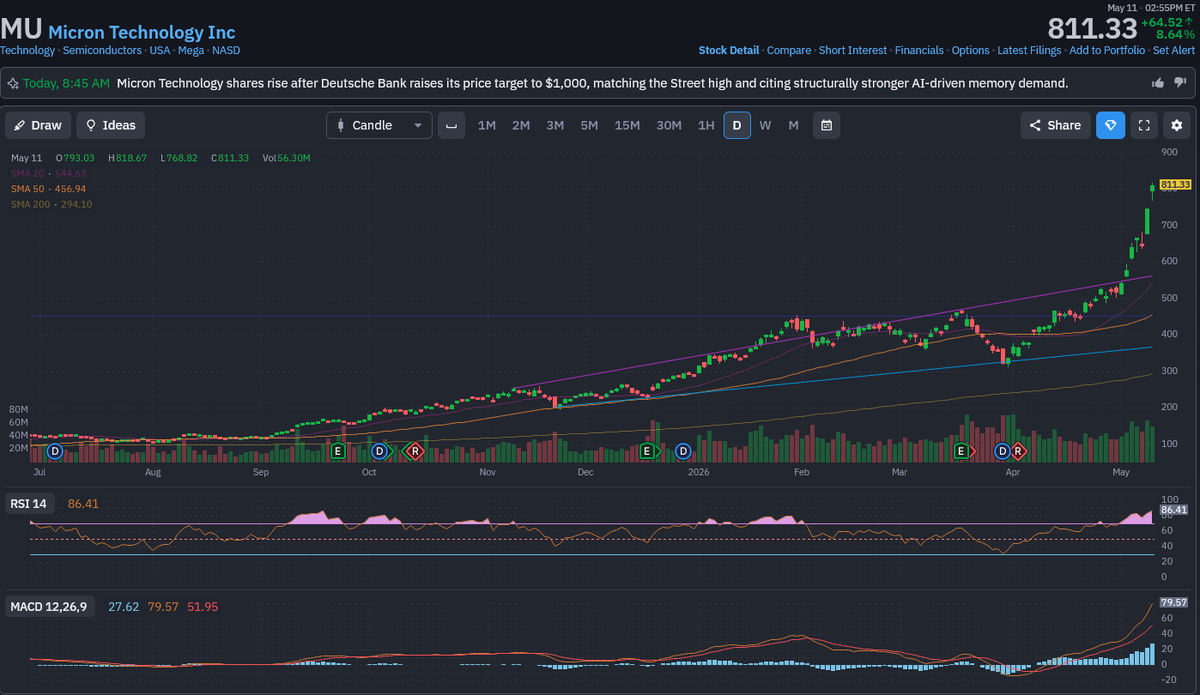This screenshot has width=1200, height=695.
Task: Select the 15M timeframe
Action: (x=627, y=125)
